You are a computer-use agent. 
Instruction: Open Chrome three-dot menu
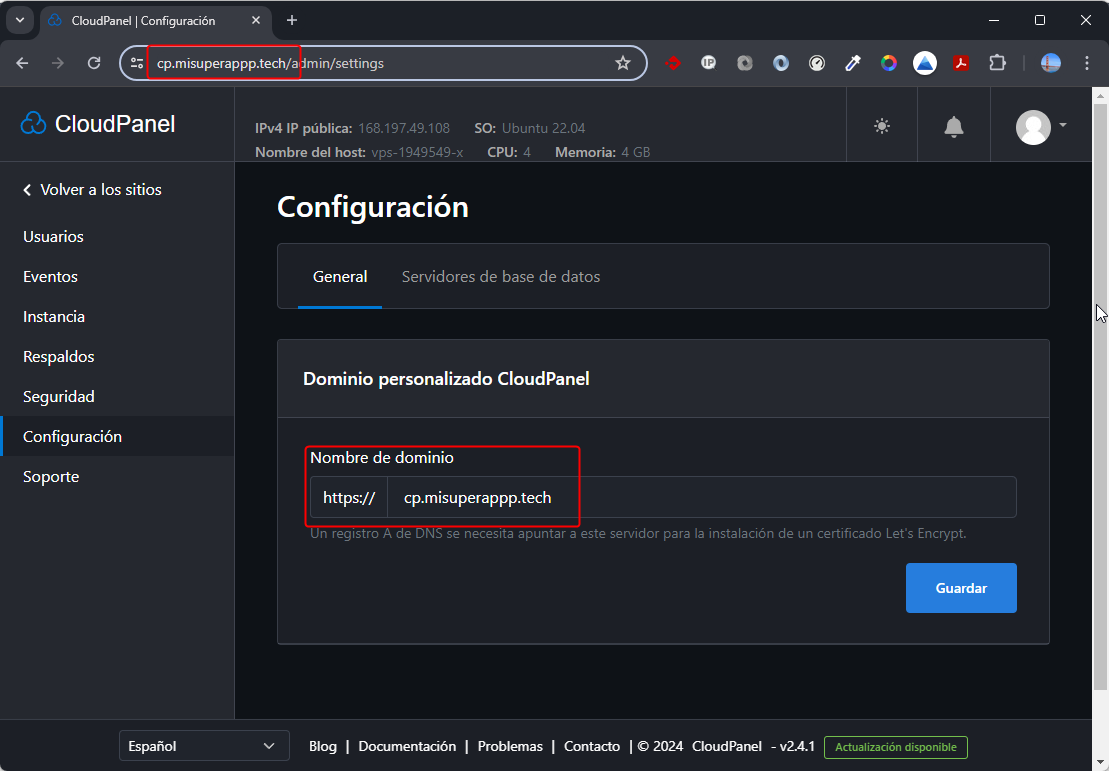(1087, 63)
